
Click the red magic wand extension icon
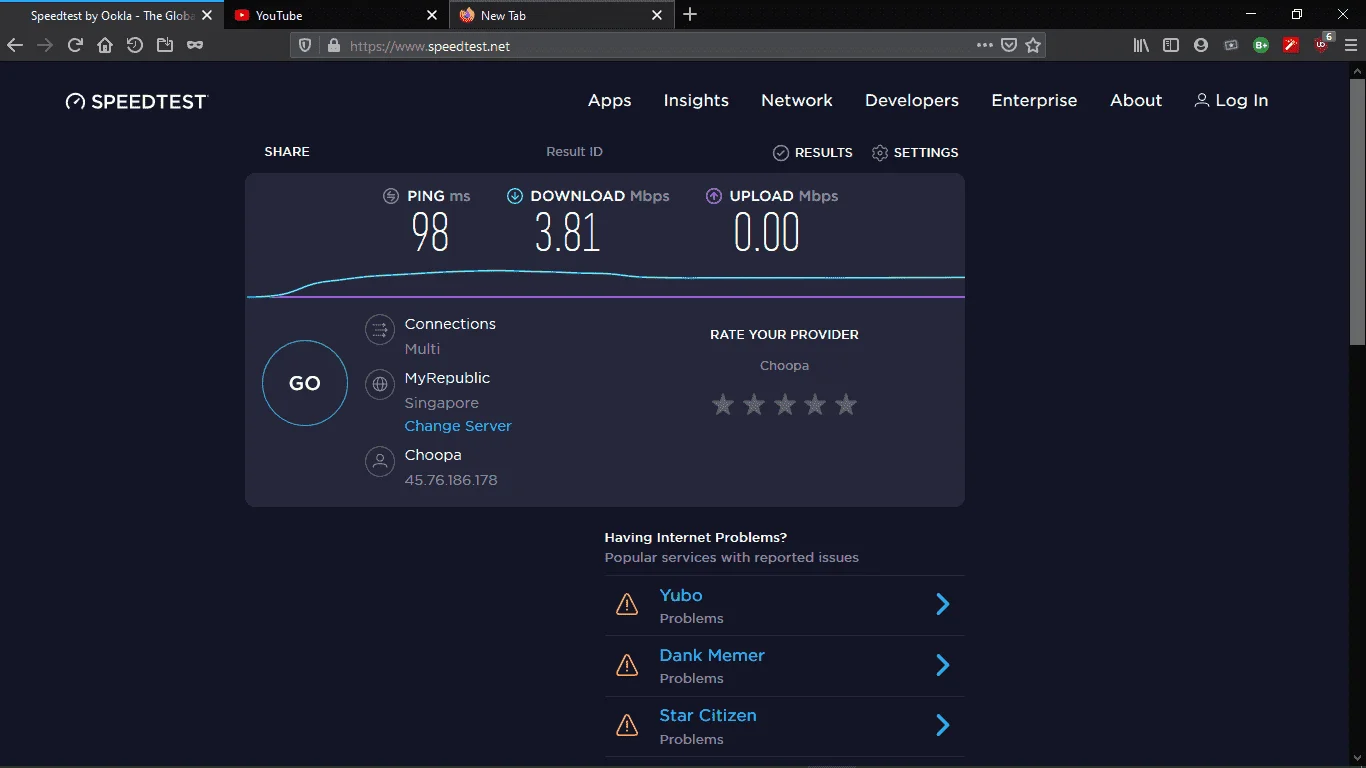tap(1291, 45)
